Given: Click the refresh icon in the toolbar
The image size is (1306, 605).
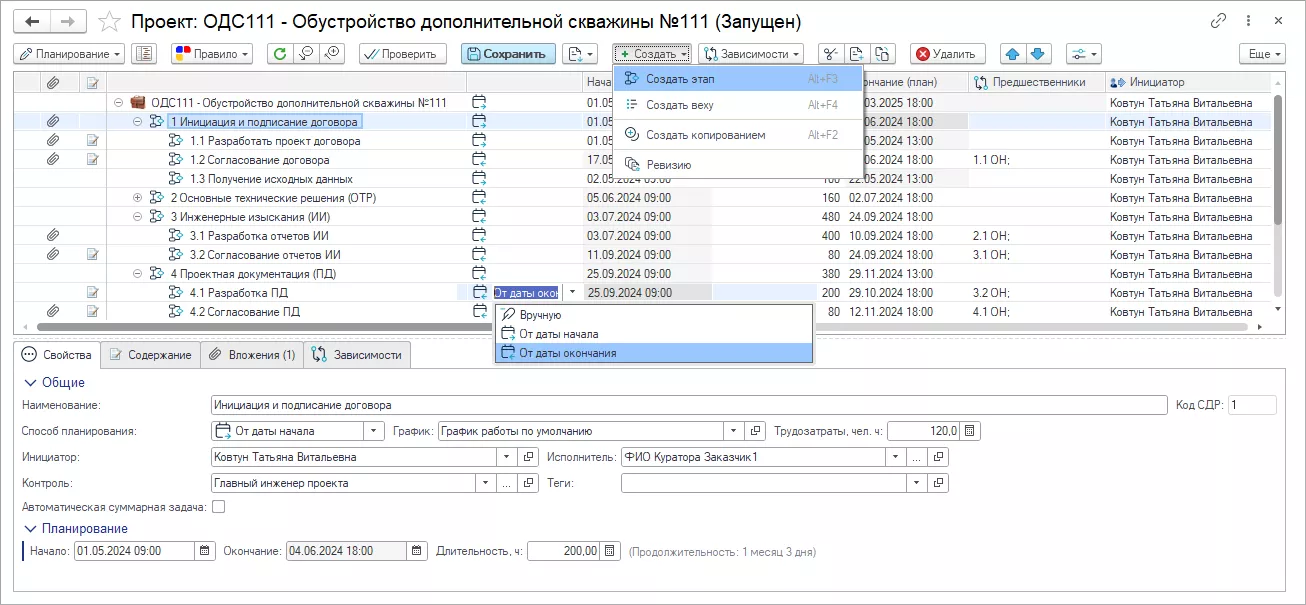Looking at the screenshot, I should pos(280,54).
